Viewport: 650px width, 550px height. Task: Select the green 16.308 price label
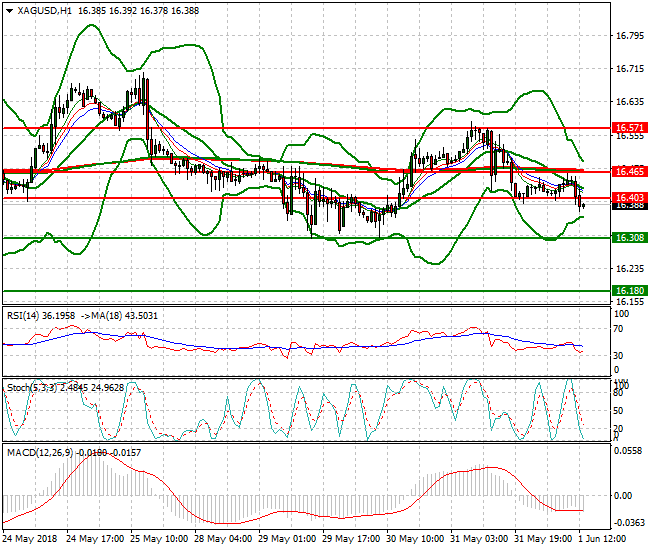tap(628, 238)
